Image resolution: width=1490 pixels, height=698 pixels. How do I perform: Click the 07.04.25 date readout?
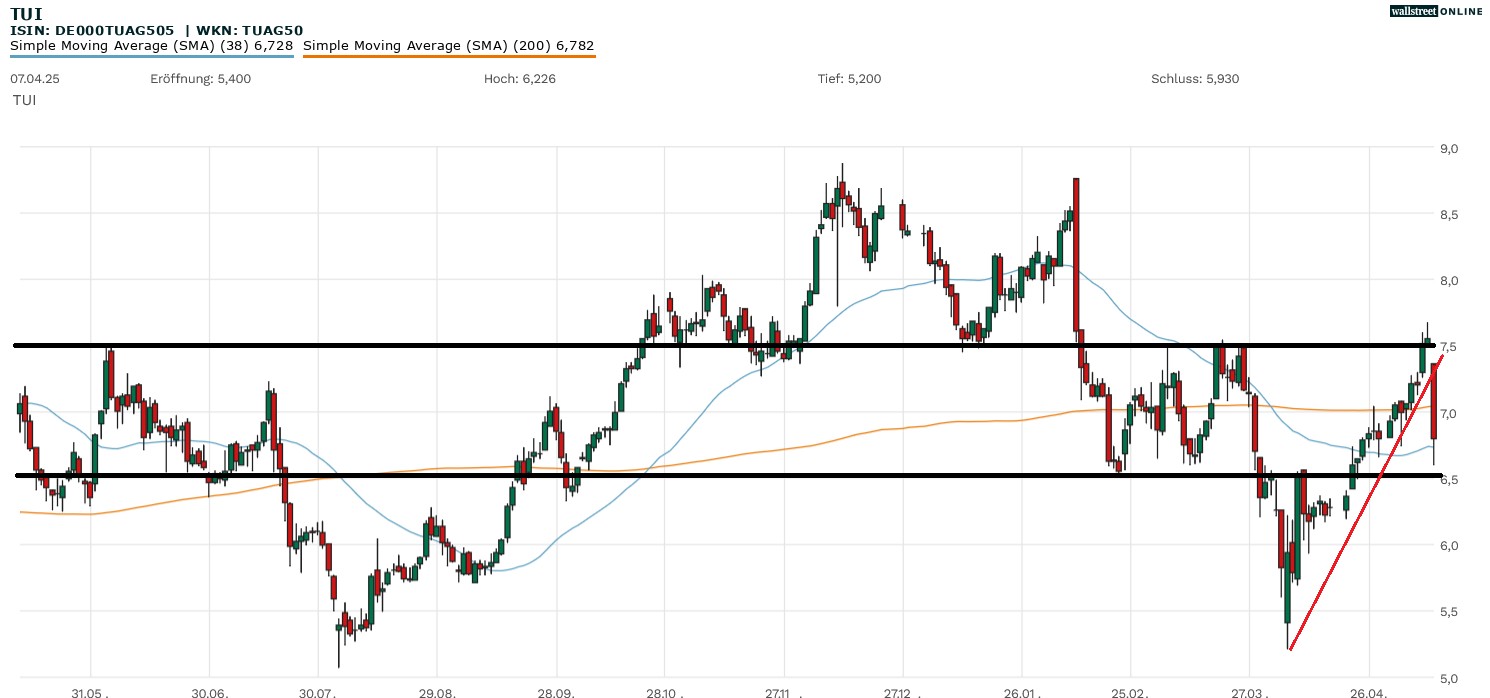click(x=35, y=78)
